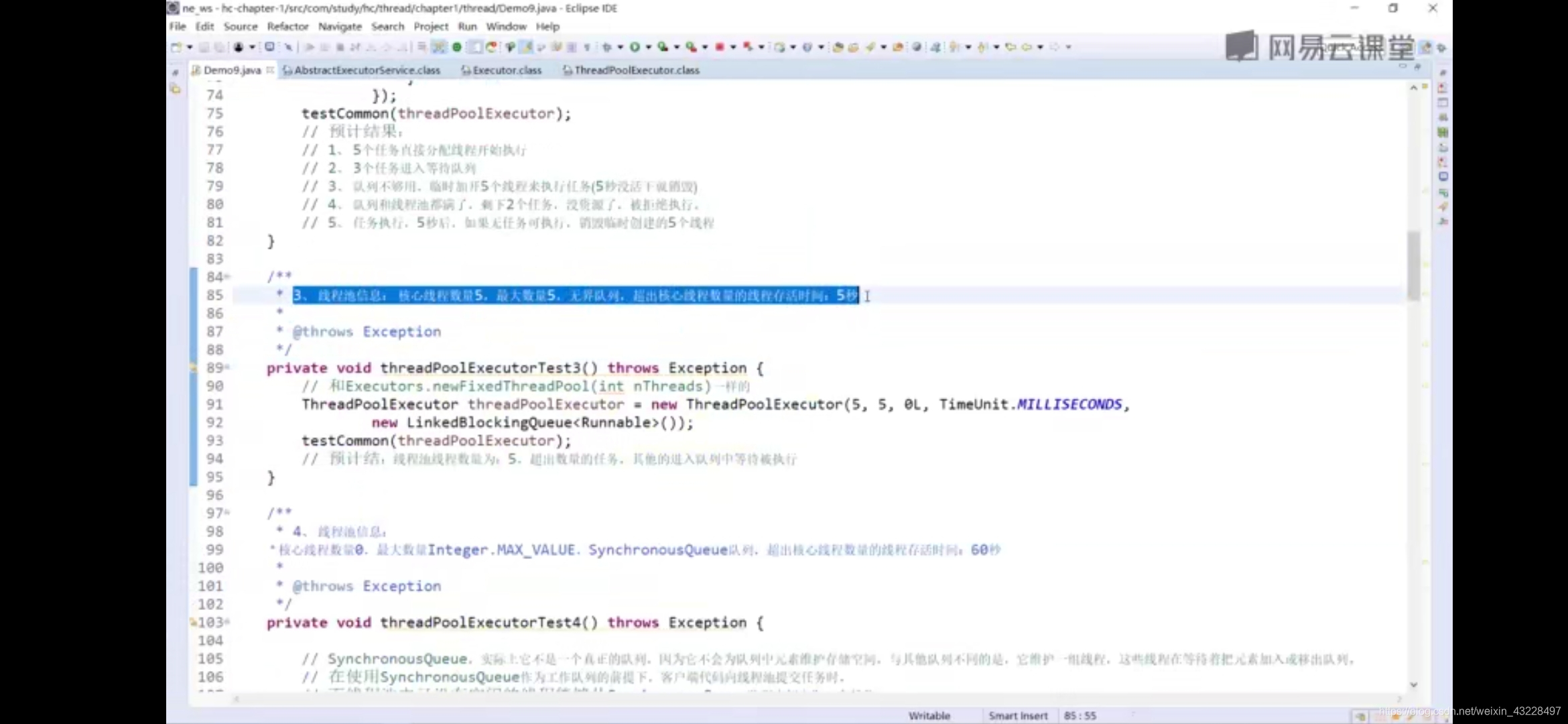Click the red stop-style toolbar icon
1568x724 pixels.
point(719,47)
